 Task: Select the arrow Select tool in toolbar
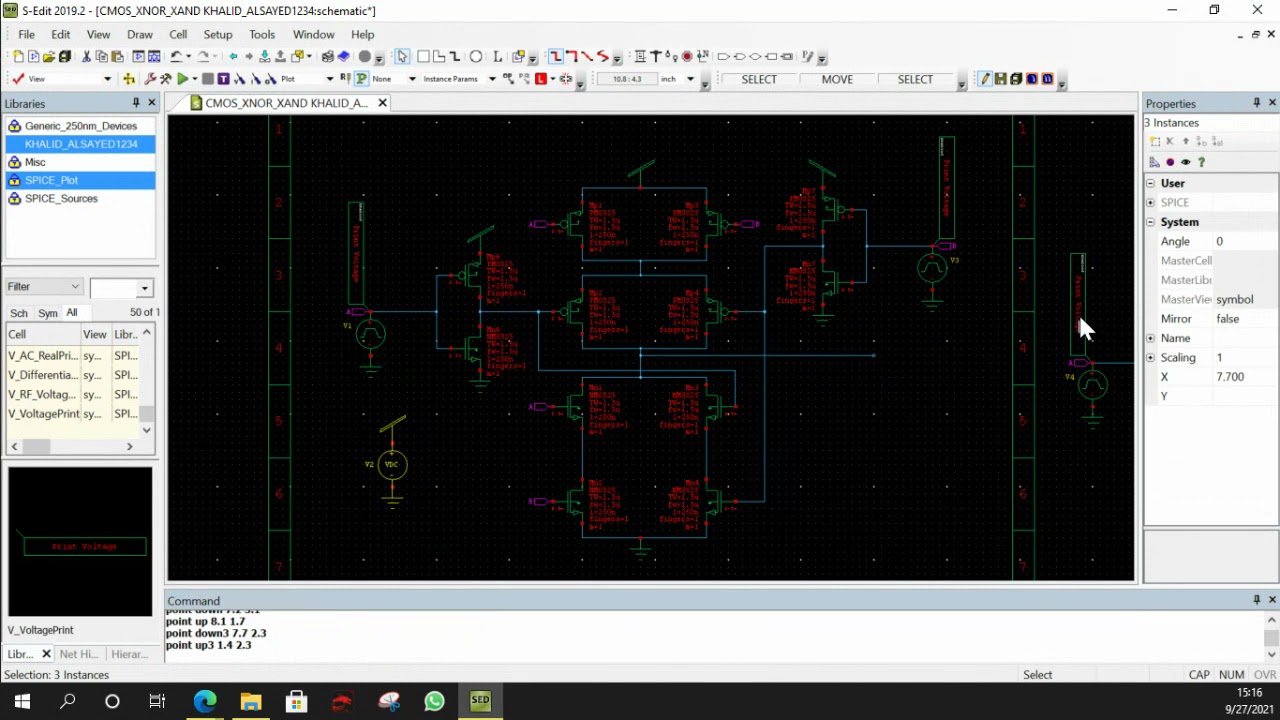tap(402, 56)
